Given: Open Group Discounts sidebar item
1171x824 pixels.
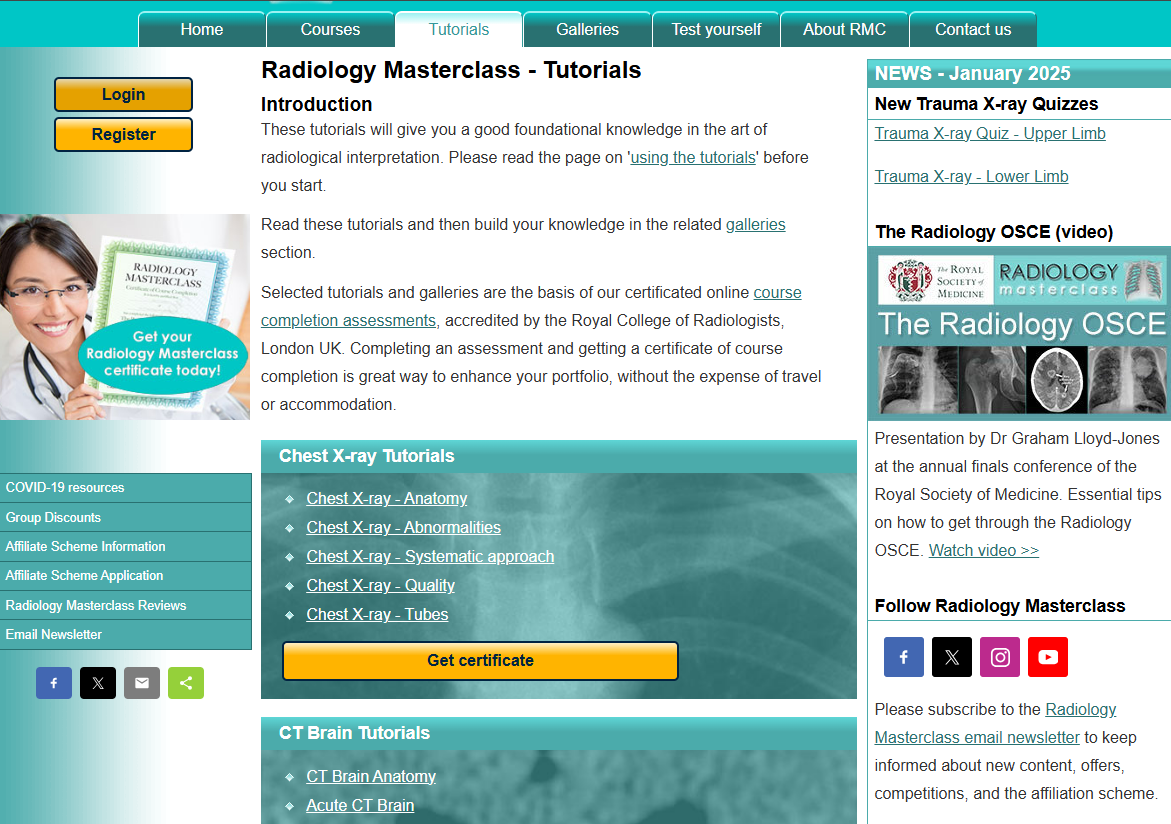Looking at the screenshot, I should (x=125, y=517).
